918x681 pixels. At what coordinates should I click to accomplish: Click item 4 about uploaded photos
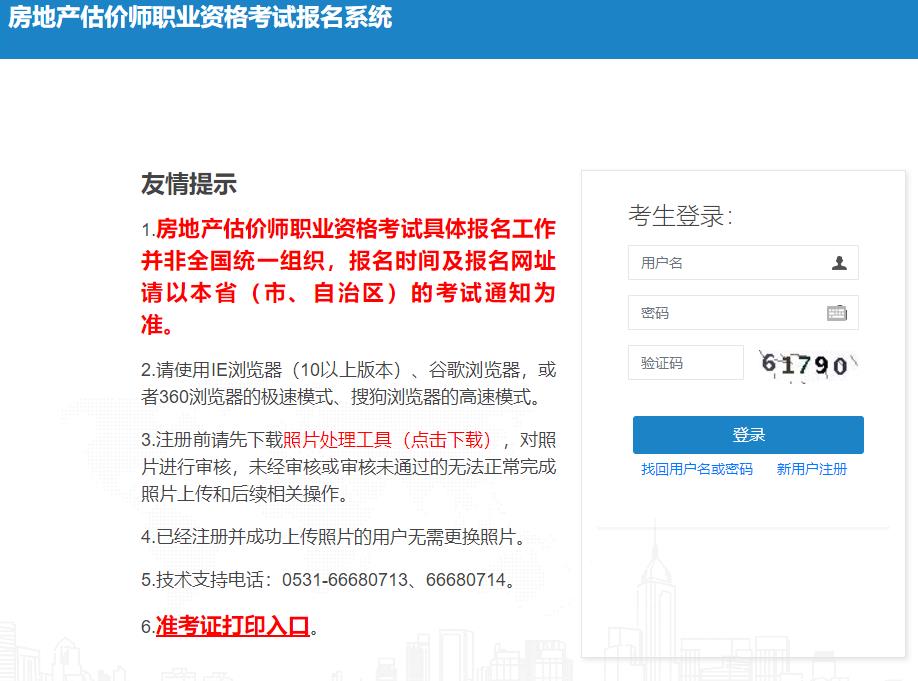340,537
